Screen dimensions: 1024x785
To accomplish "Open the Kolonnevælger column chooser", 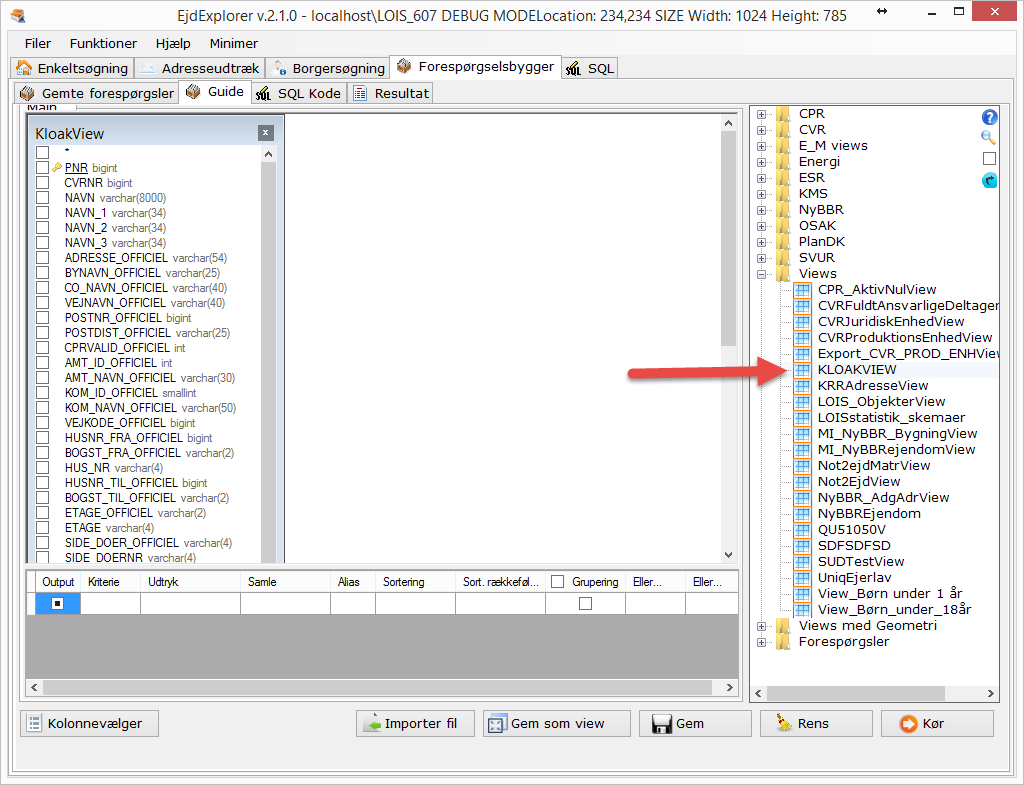I will 85,724.
